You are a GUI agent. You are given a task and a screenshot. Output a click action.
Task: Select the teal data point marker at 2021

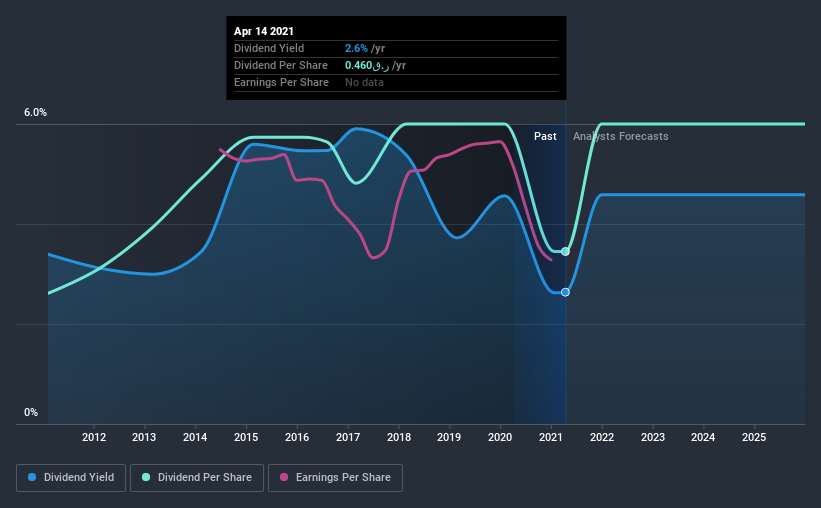pos(565,251)
